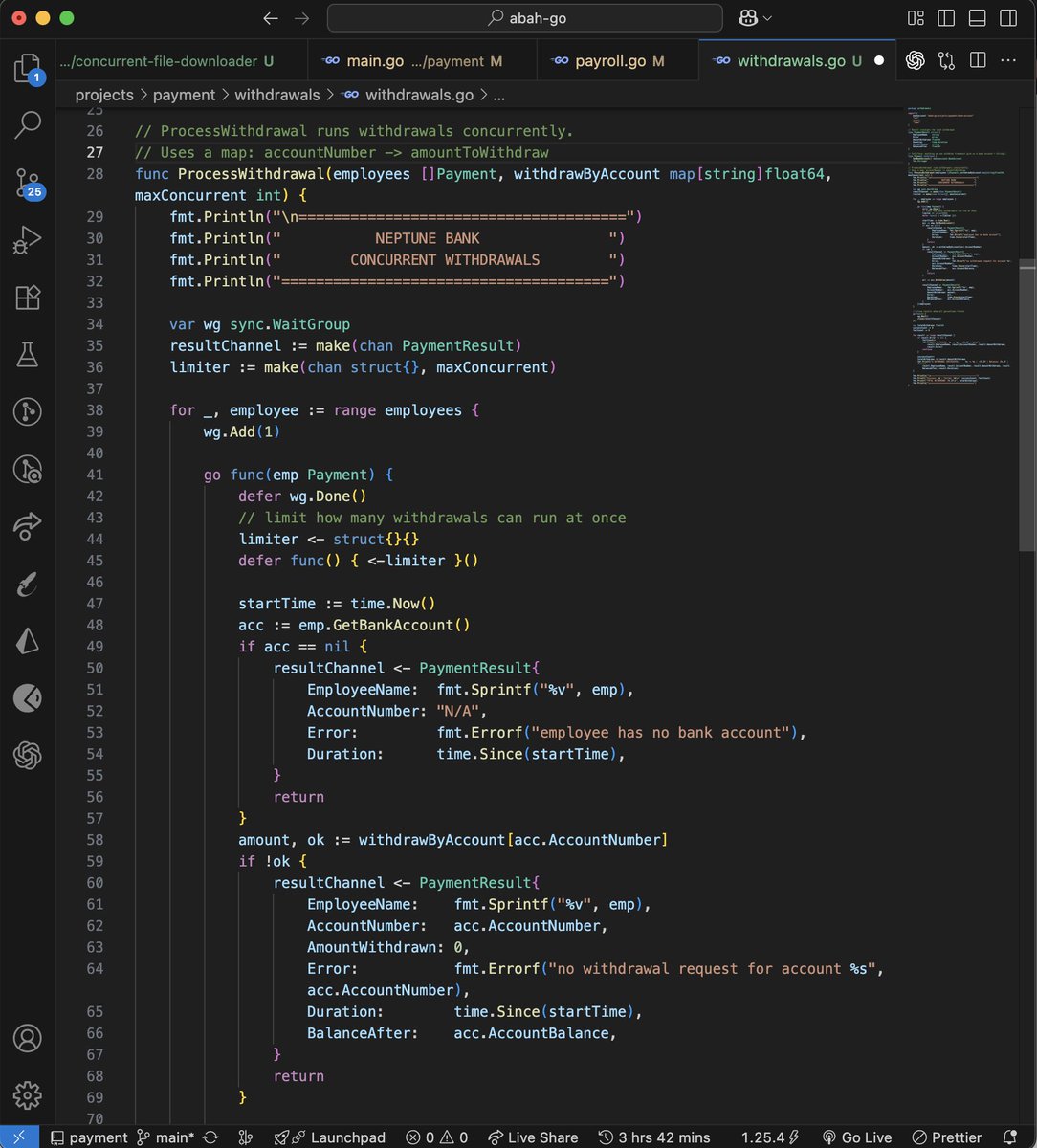Open the Search view in activity bar
Screen dimensions: 1037x1148
[x=28, y=123]
